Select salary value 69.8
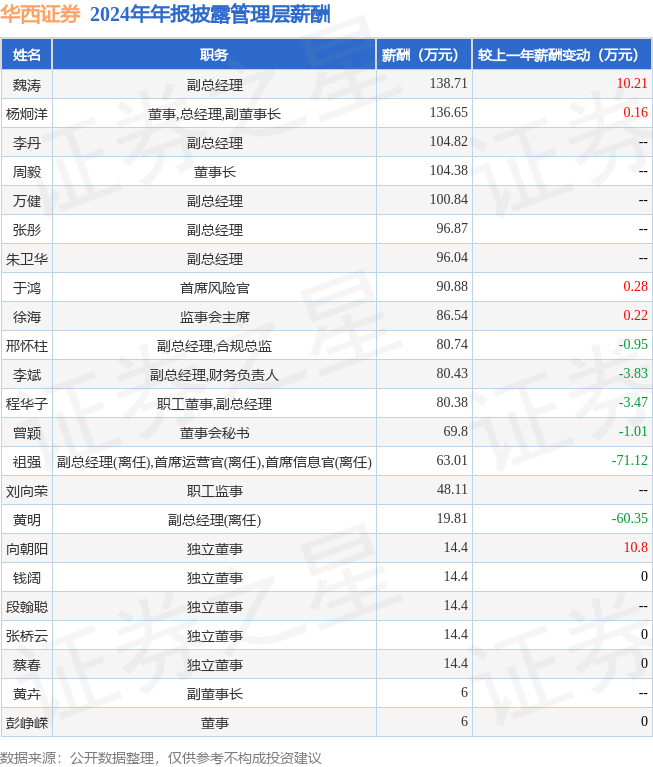This screenshot has height=767, width=653. (455, 431)
